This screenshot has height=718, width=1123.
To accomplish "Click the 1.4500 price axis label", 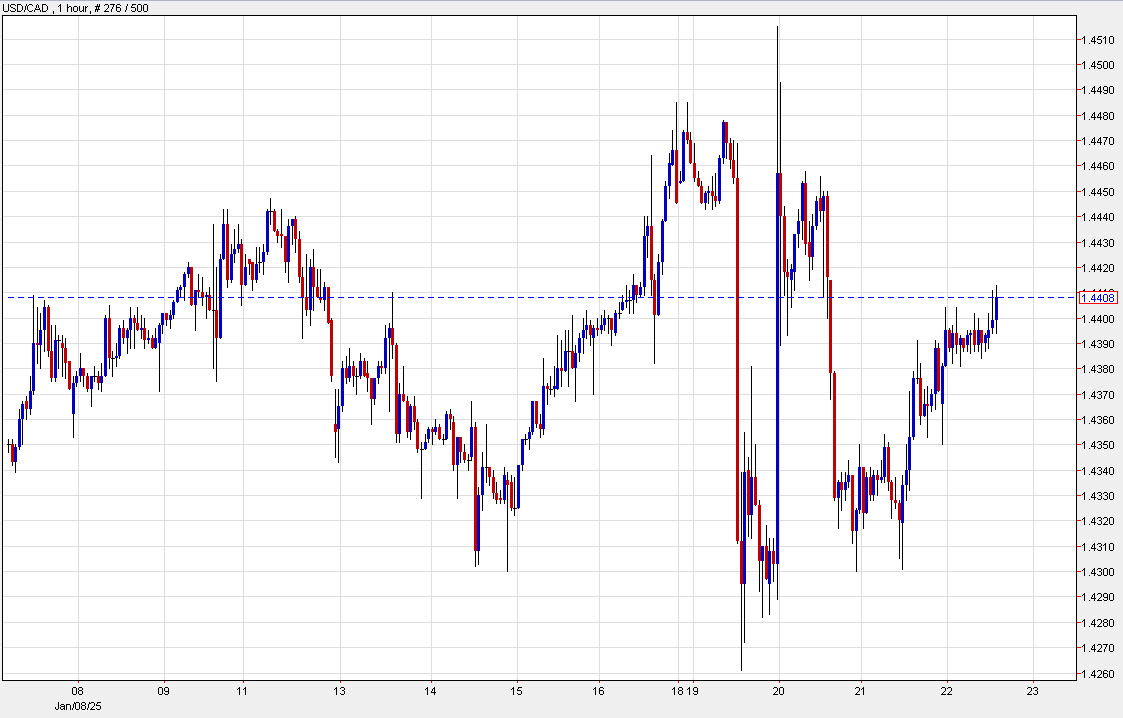I will click(x=1095, y=64).
